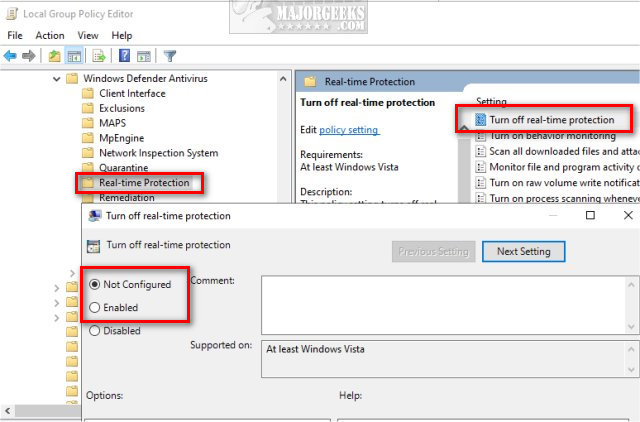Open the Action menu
The height and width of the screenshot is (422, 640).
click(x=50, y=36)
